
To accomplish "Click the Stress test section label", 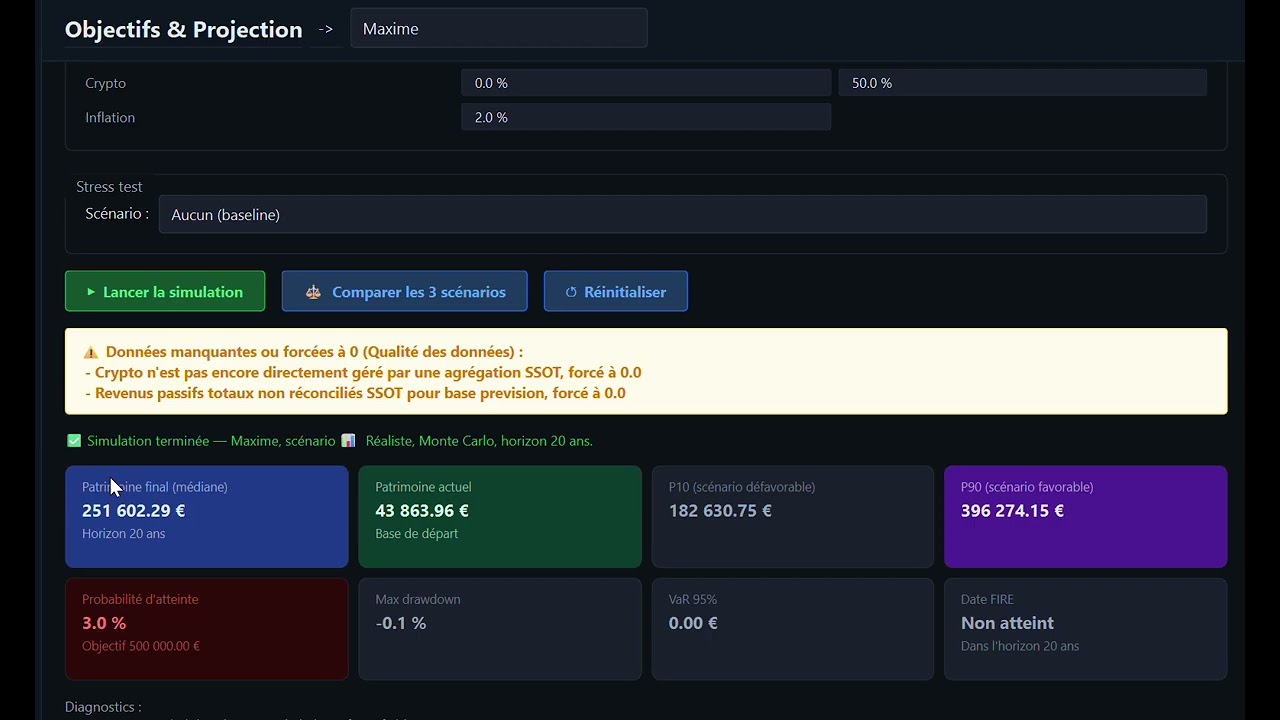I will pyautogui.click(x=109, y=187).
